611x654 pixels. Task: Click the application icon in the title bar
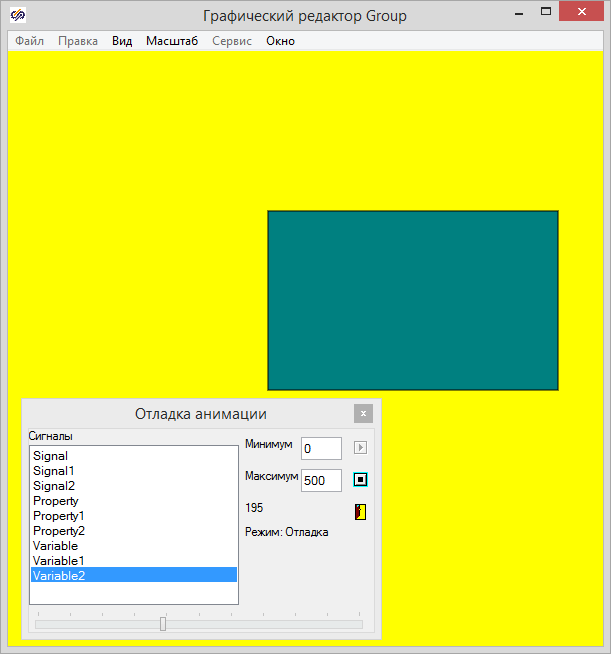18,16
